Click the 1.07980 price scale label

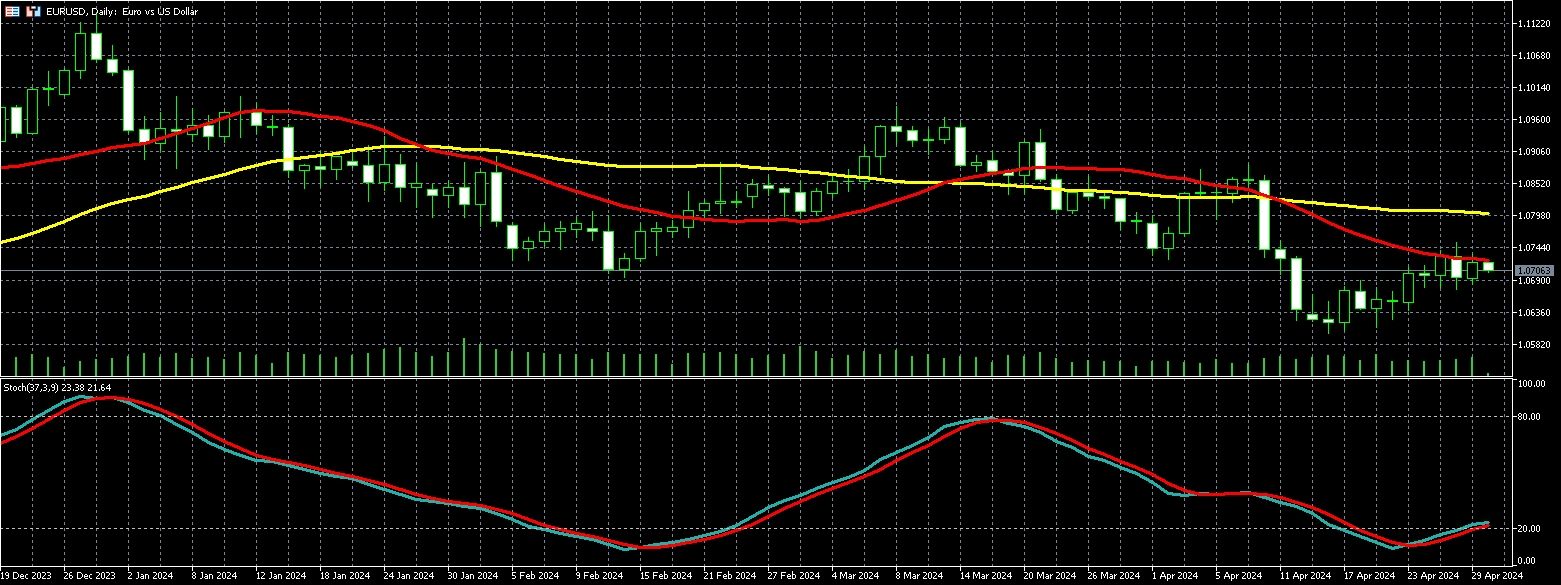1532,216
